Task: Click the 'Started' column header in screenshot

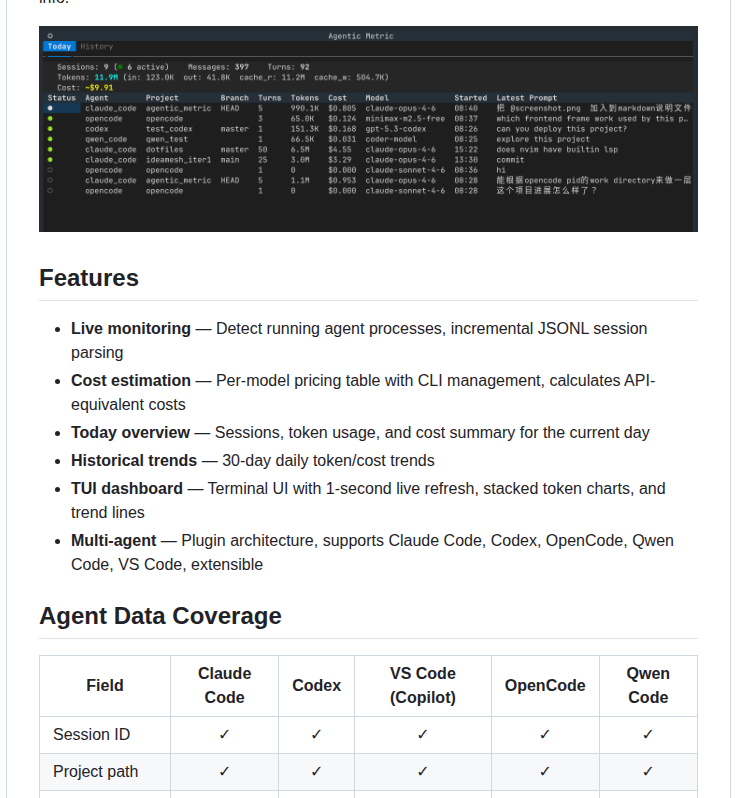Action: point(470,98)
